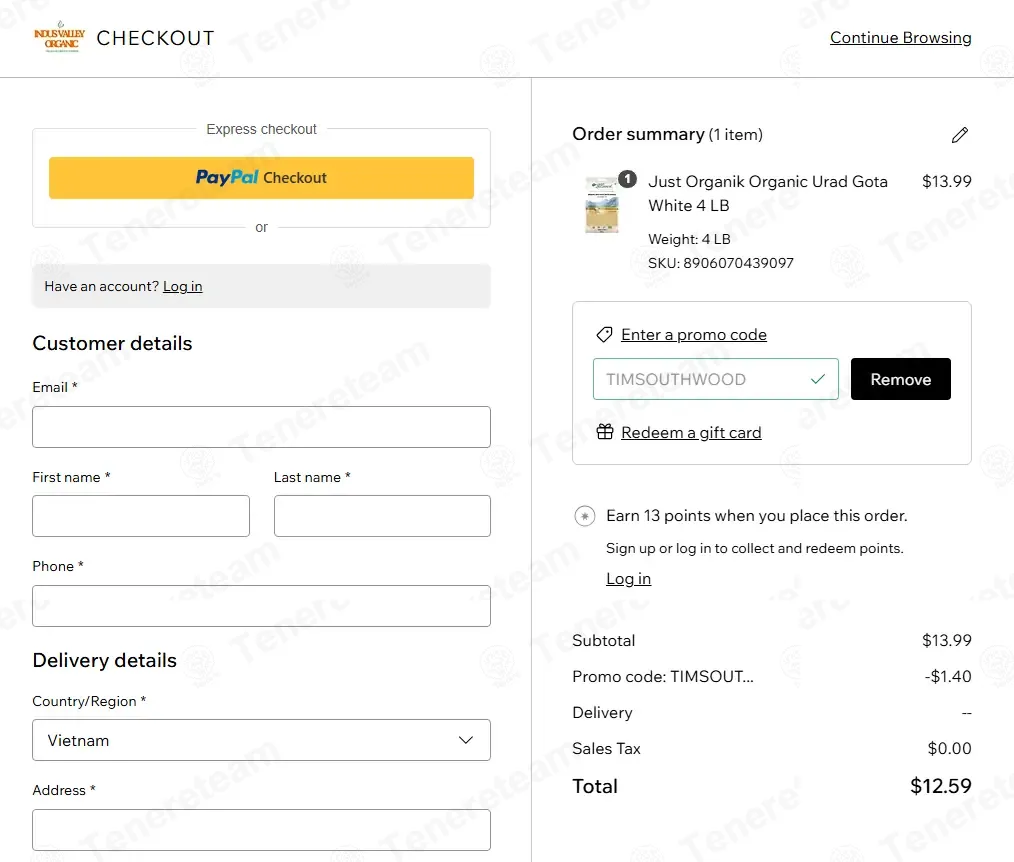1014x862 pixels.
Task: Click the Earn 13 points message
Action: click(757, 515)
